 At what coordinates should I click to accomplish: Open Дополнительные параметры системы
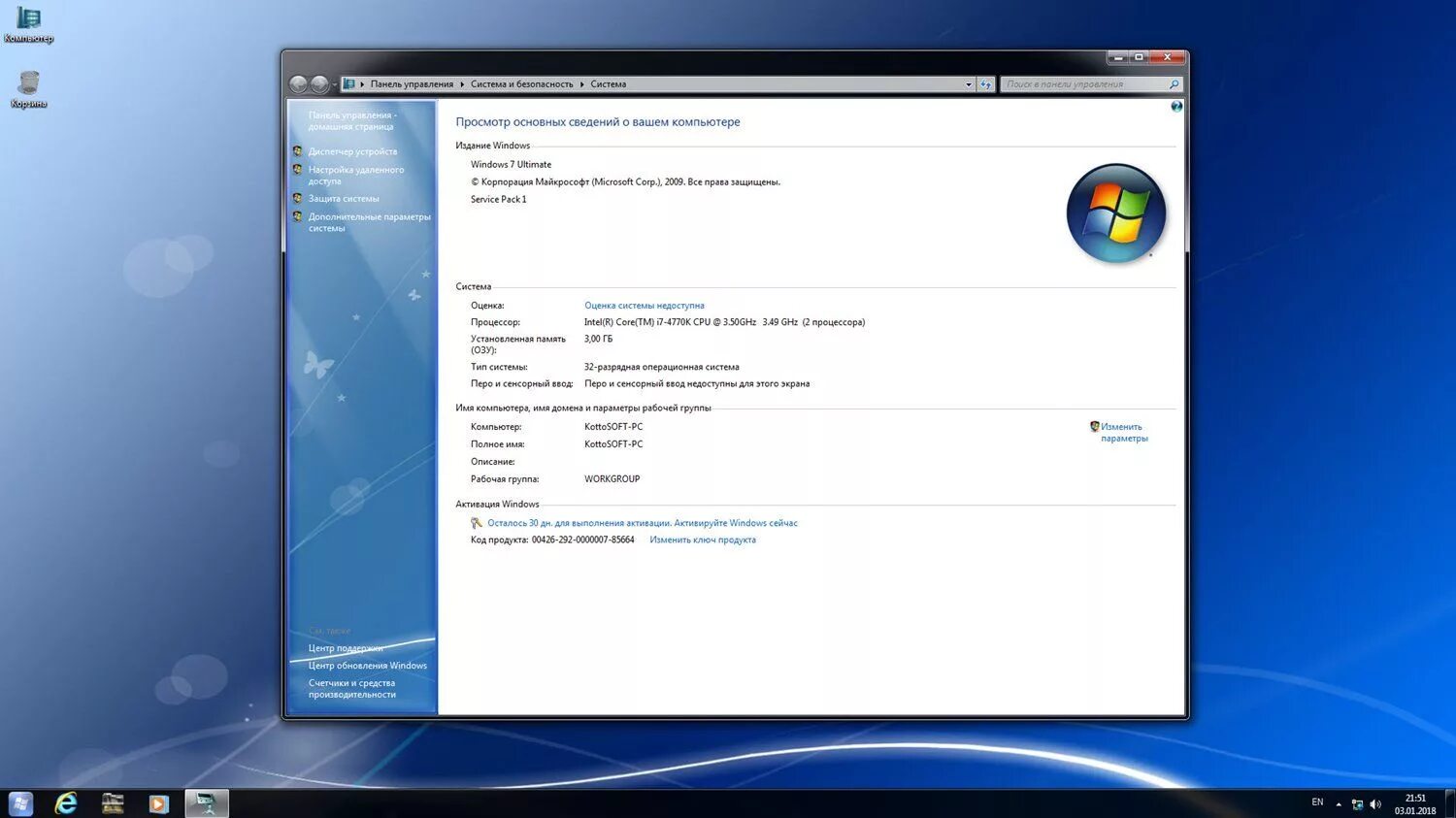[369, 223]
